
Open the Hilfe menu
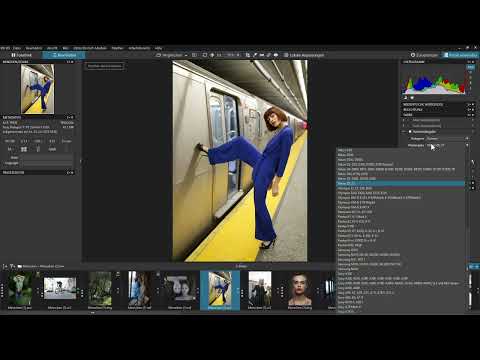[158, 48]
